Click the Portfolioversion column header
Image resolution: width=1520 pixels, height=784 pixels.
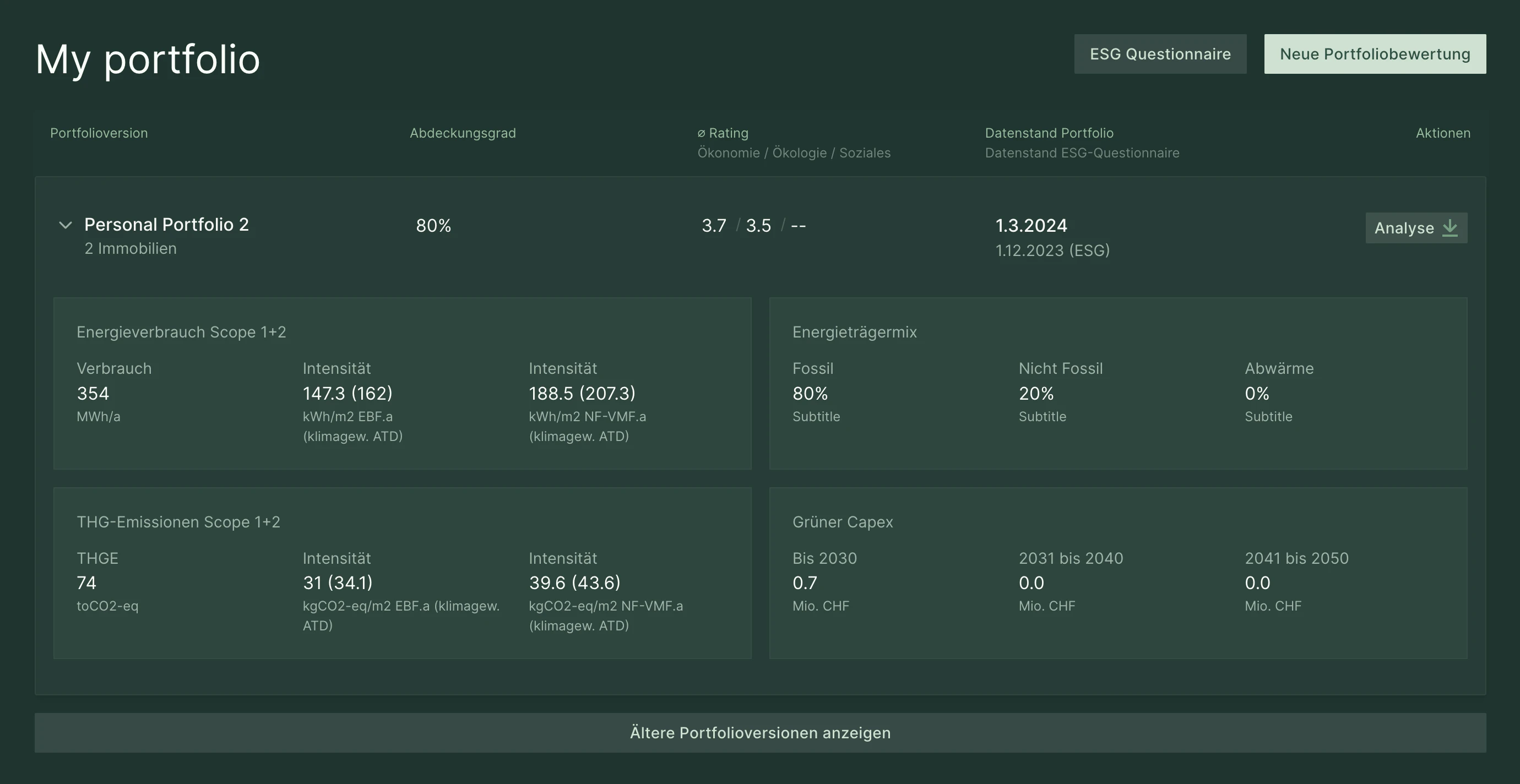pos(99,133)
